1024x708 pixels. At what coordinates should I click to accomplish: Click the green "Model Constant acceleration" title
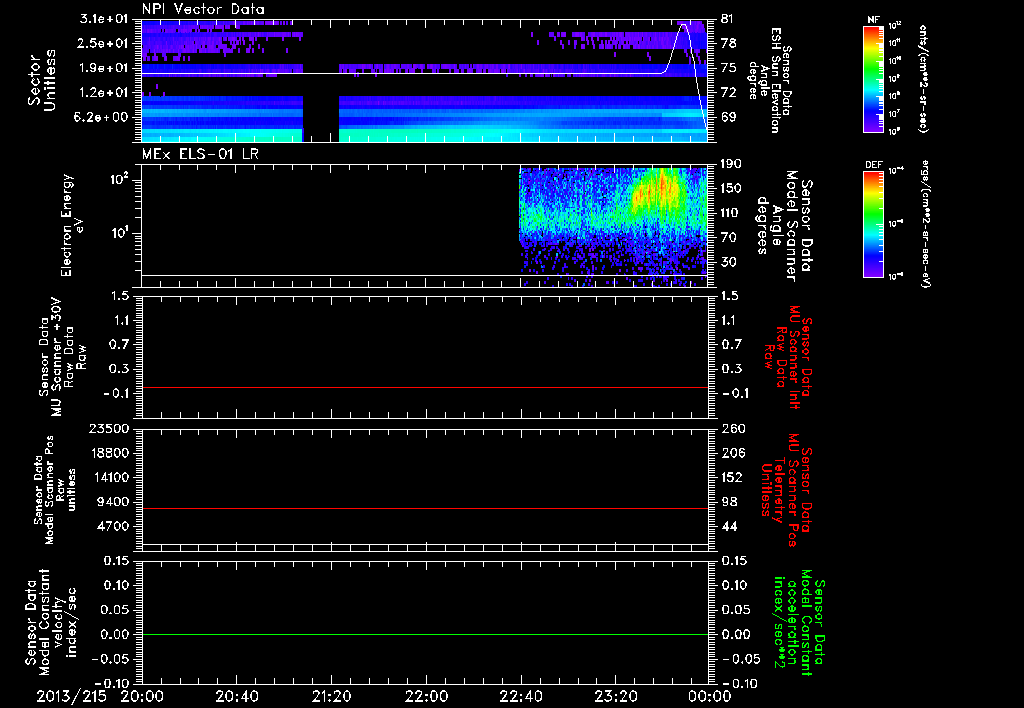click(799, 622)
